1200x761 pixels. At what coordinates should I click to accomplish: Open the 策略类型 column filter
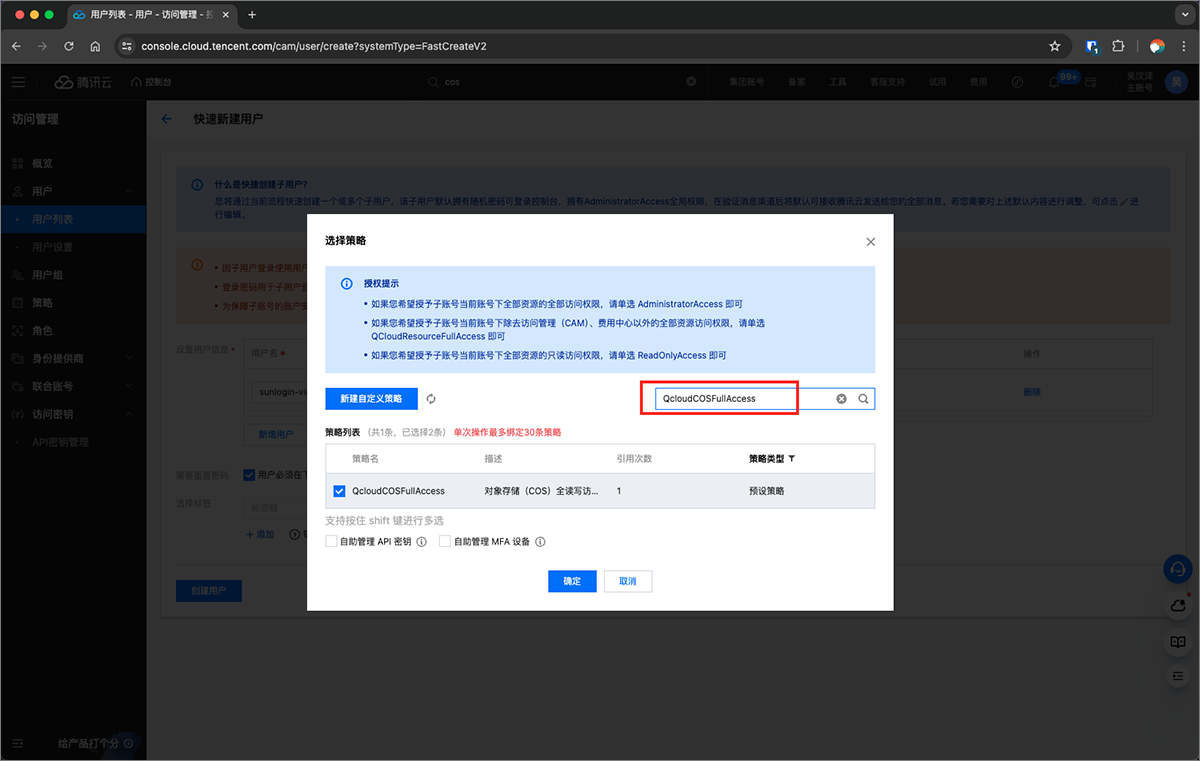point(792,459)
